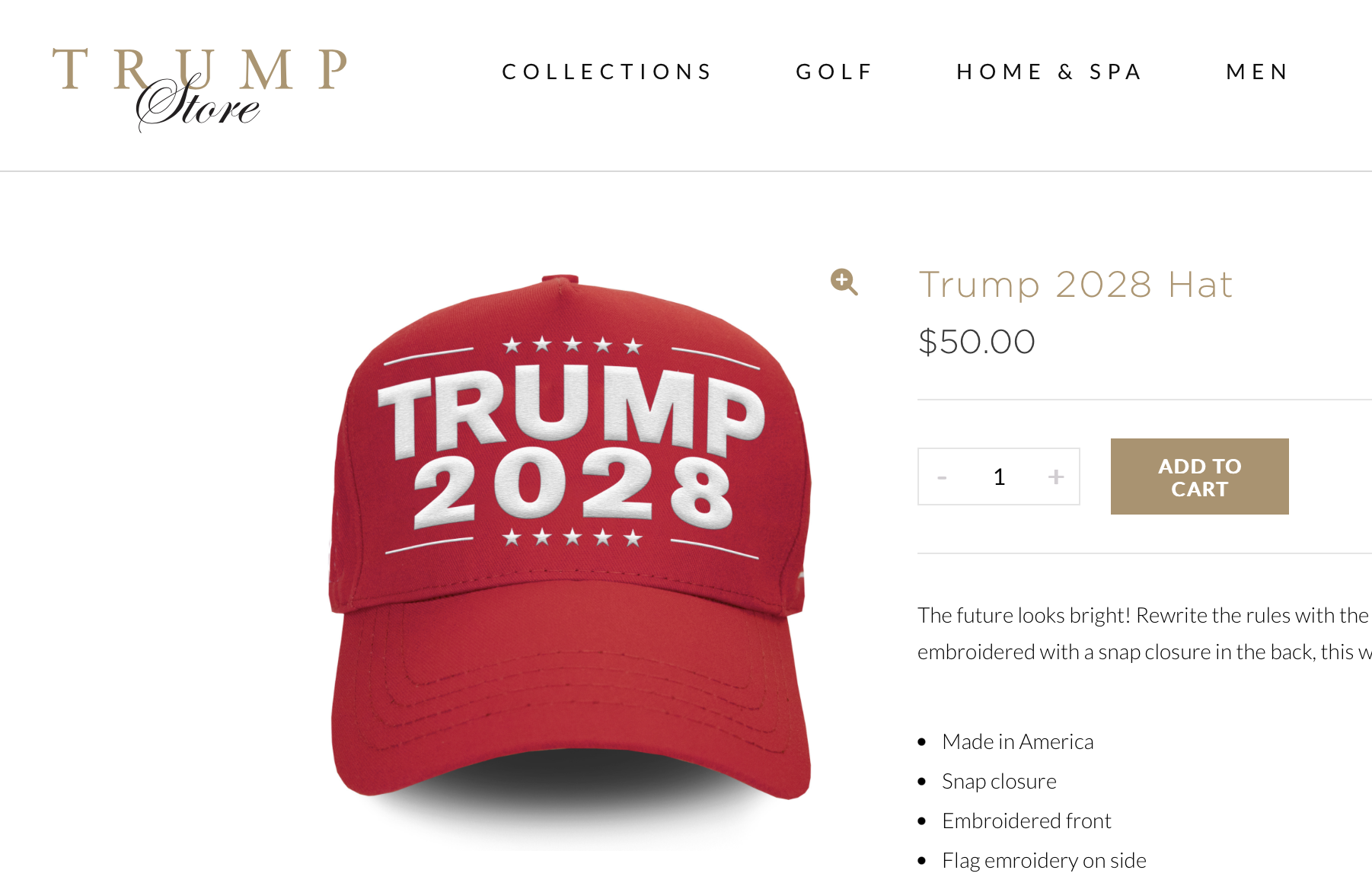Click the Embroidered front bullet item
This screenshot has height=886, width=1372.
click(1026, 821)
